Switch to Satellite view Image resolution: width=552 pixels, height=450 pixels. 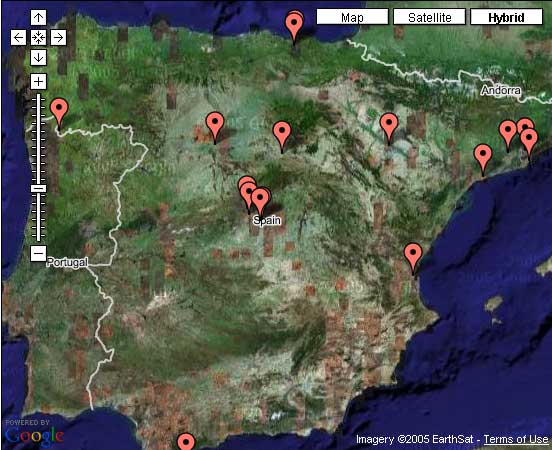(x=429, y=17)
